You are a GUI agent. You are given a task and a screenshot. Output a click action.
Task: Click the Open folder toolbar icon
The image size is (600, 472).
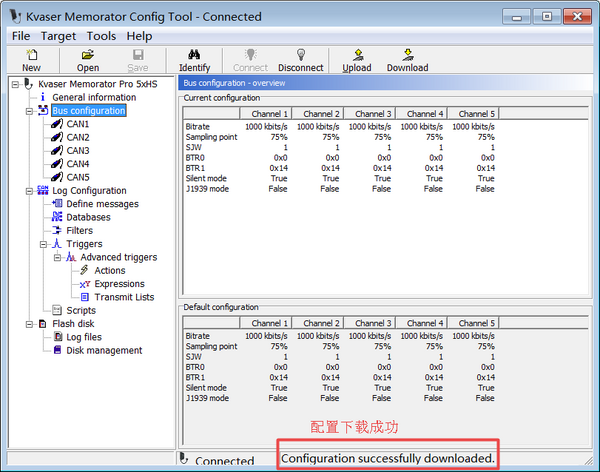[88, 55]
